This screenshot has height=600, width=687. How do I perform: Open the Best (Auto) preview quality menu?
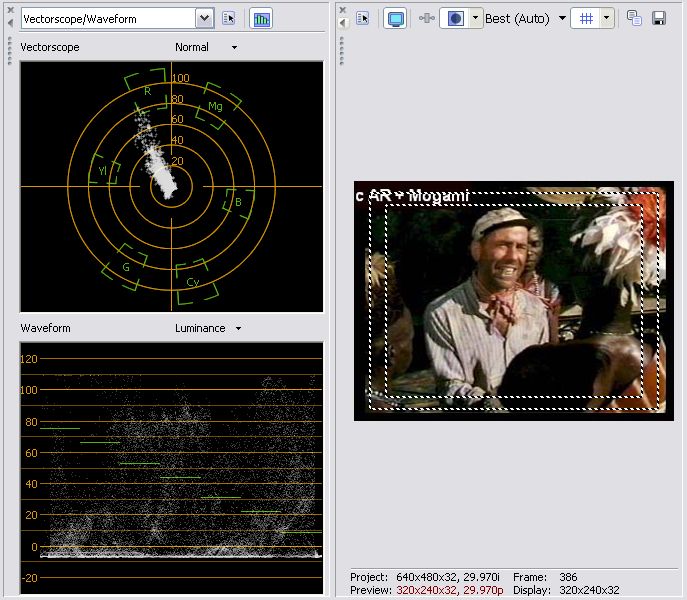[525, 18]
